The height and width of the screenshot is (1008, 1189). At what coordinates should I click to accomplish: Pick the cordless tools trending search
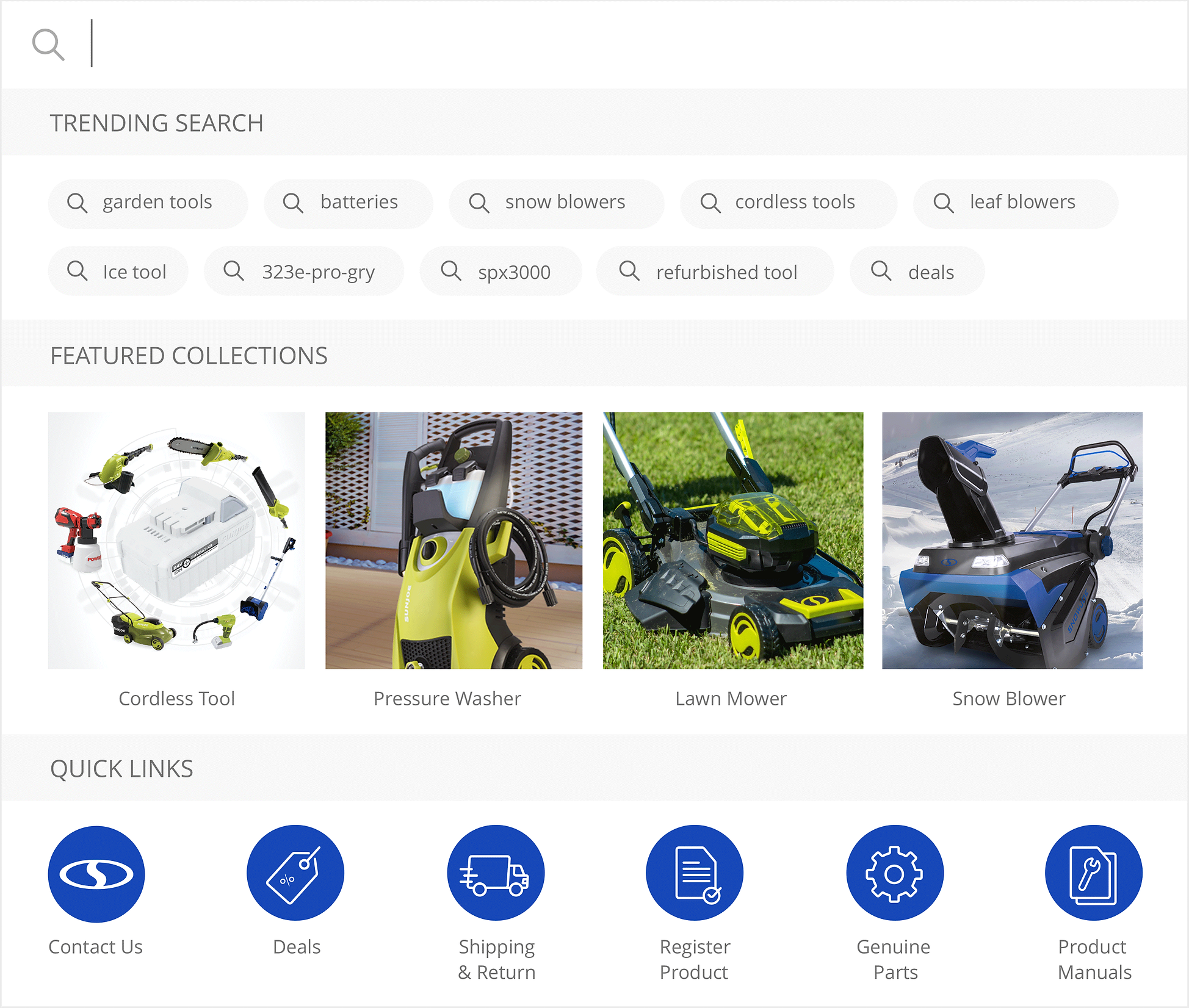[x=789, y=203]
